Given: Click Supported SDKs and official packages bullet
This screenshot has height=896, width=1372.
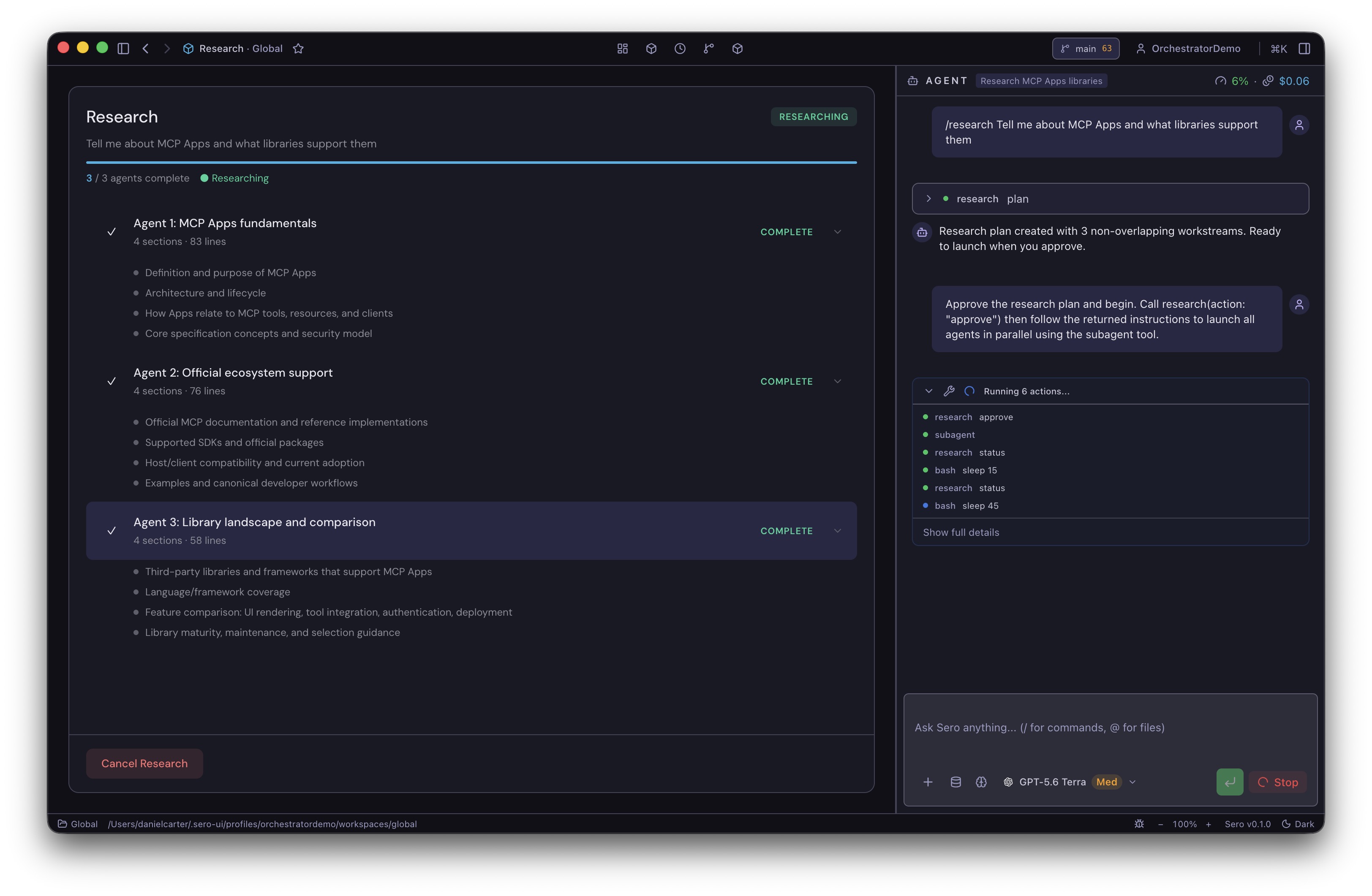Looking at the screenshot, I should (x=234, y=443).
